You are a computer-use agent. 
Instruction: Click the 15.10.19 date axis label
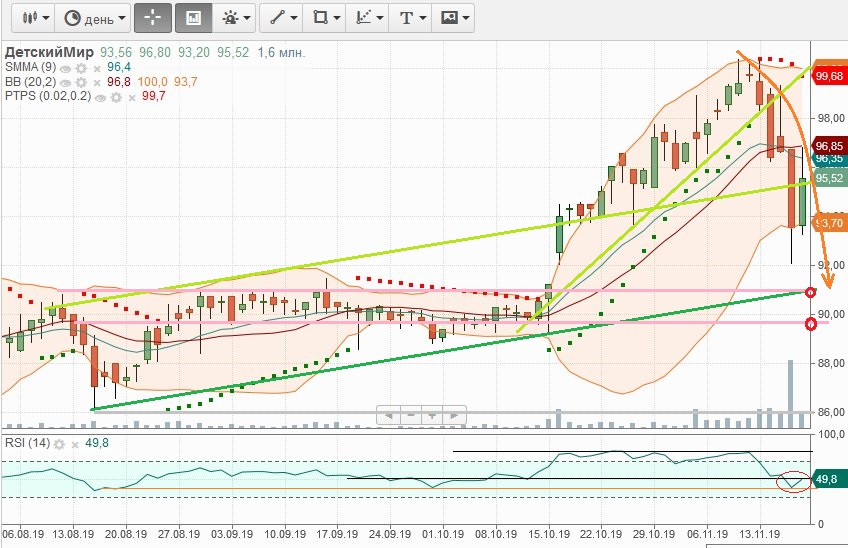click(x=548, y=534)
